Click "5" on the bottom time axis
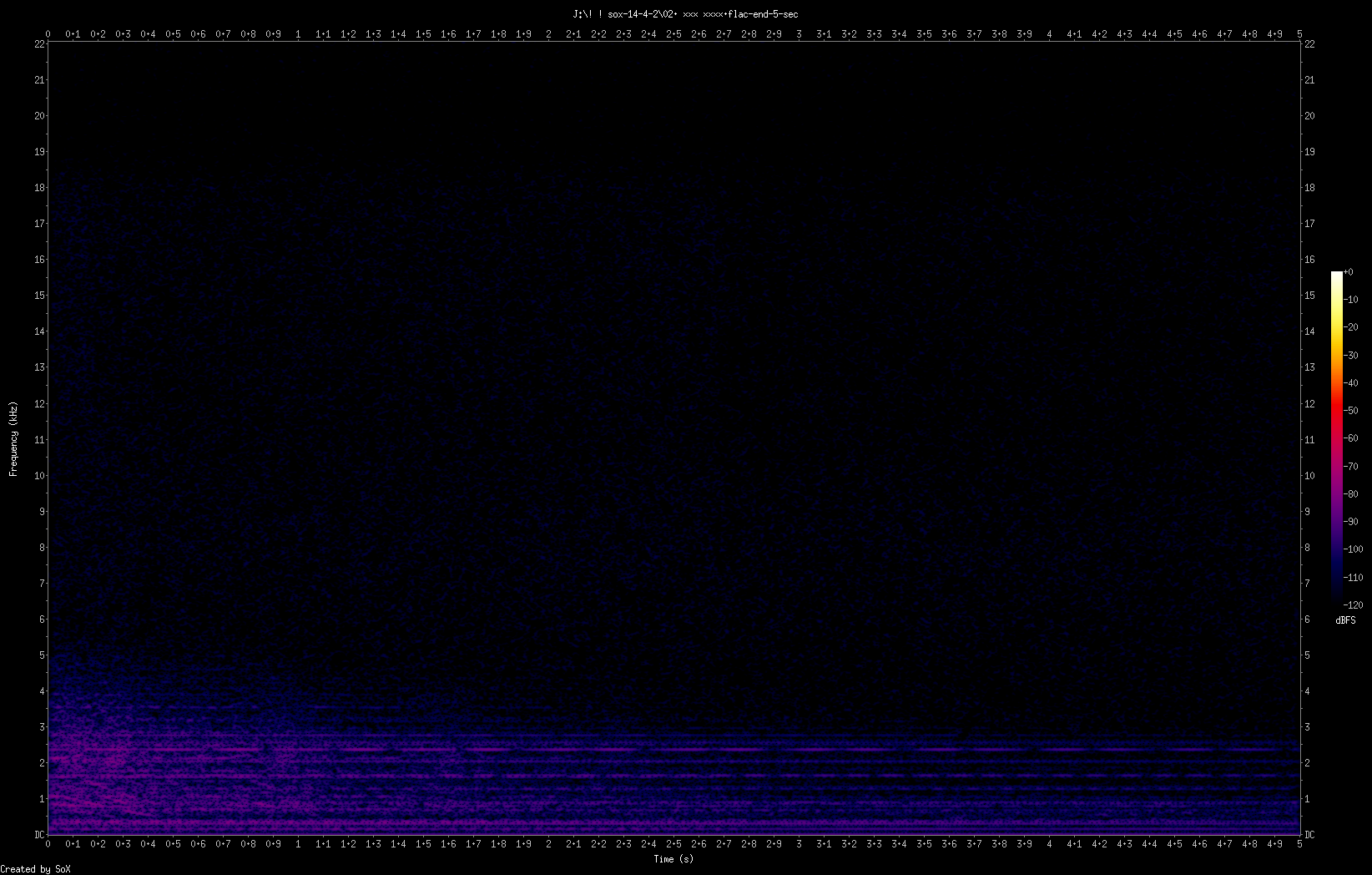1372x875 pixels. (1299, 844)
